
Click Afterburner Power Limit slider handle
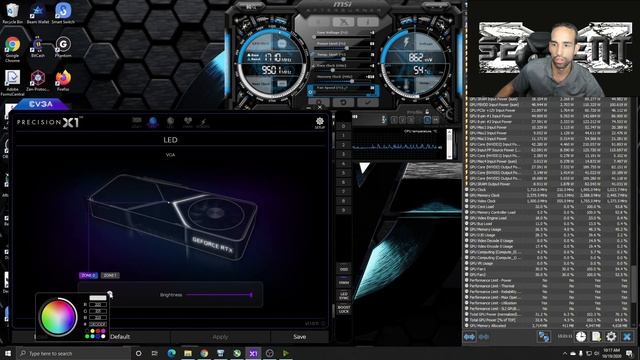pos(347,48)
